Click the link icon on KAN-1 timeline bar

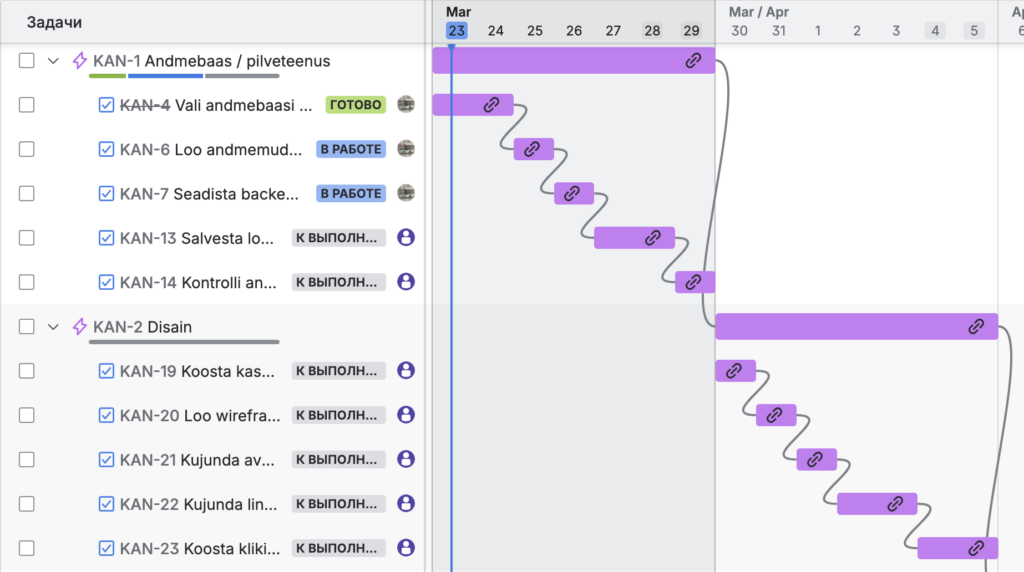pyautogui.click(x=693, y=61)
